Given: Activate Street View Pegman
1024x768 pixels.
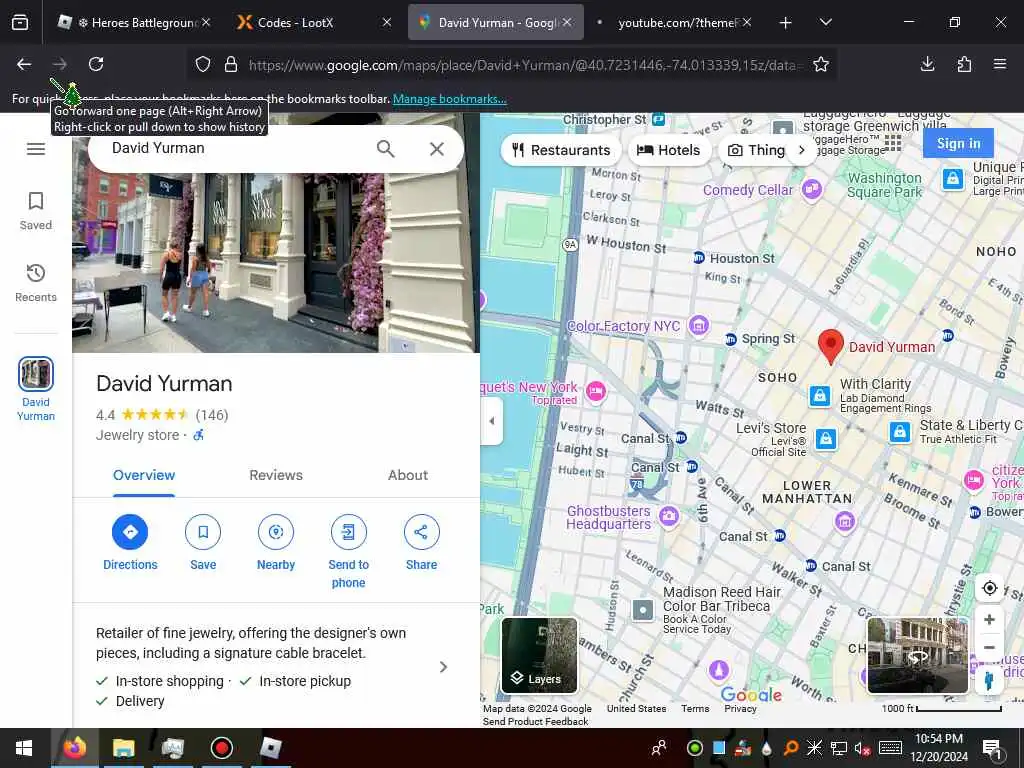Looking at the screenshot, I should coord(989,680).
